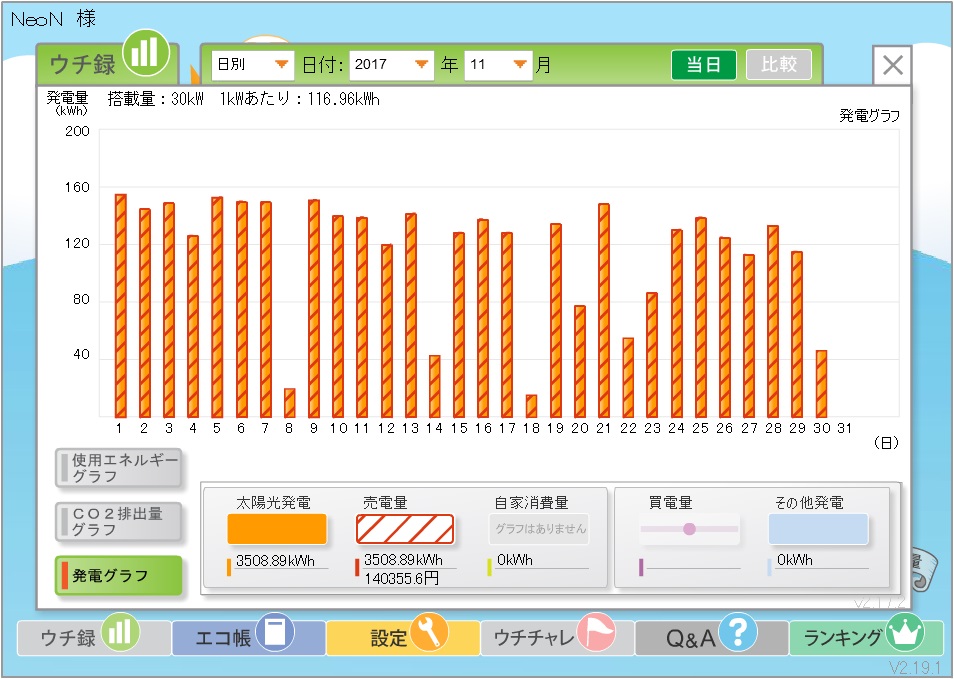Click the 発電量 (kWh) axis label
The width and height of the screenshot is (954, 679).
point(68,103)
